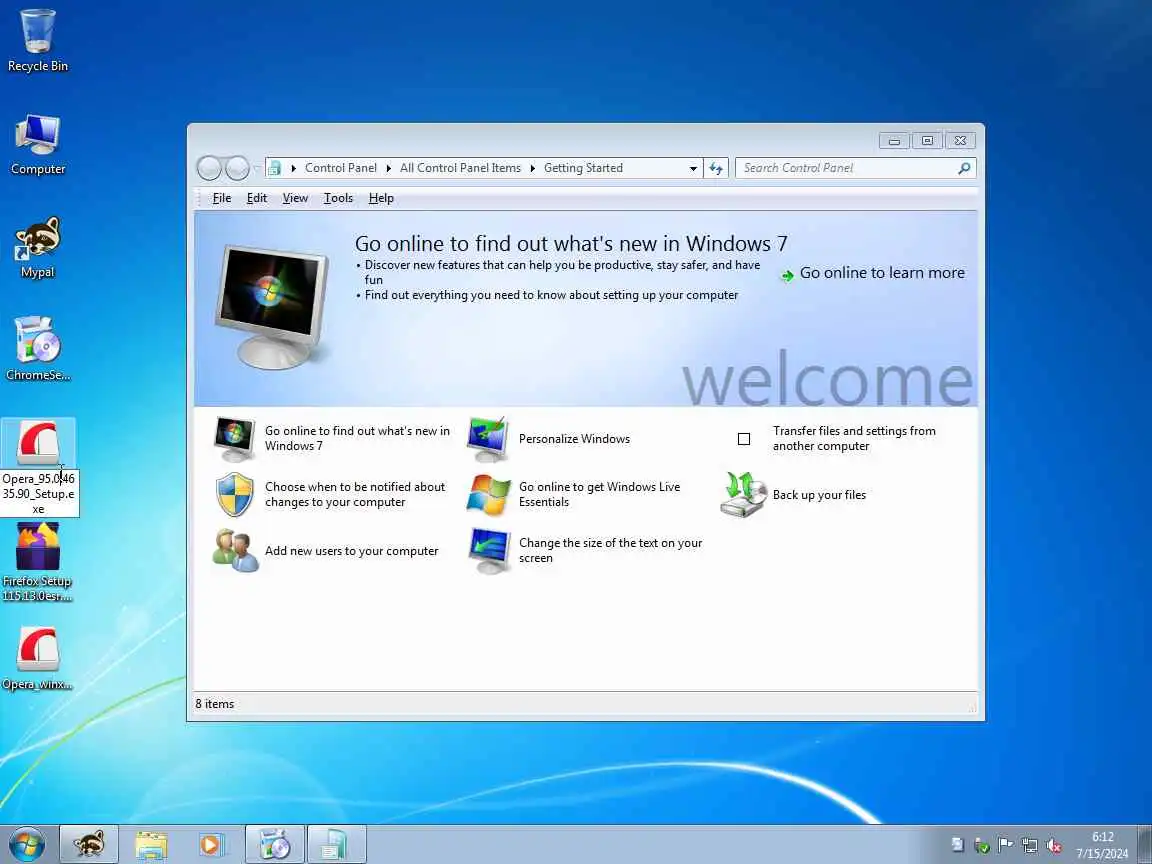Select 'Go online to find out what's new' list item
Image resolution: width=1152 pixels, height=864 pixels.
pyautogui.click(x=357, y=439)
